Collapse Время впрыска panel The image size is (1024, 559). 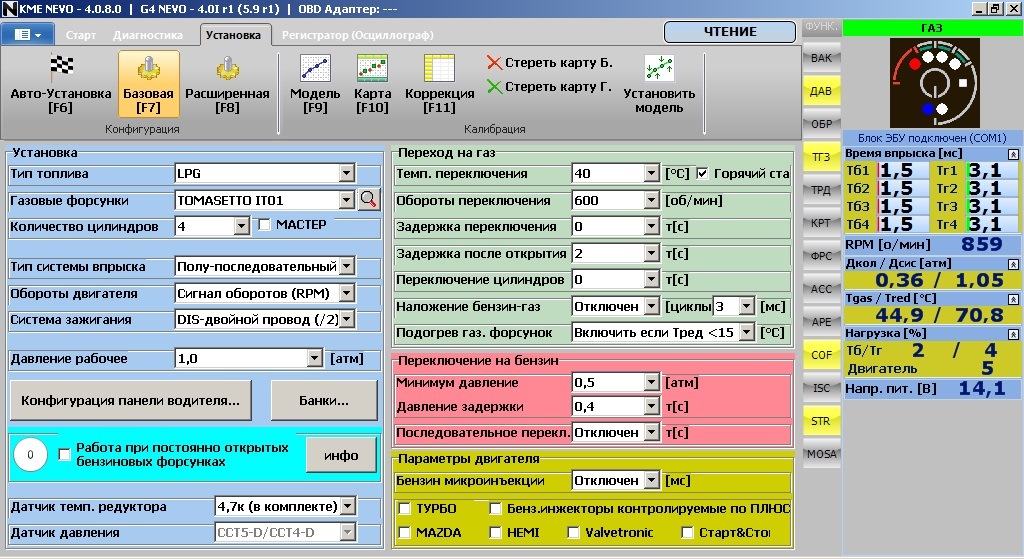pyautogui.click(x=1013, y=154)
